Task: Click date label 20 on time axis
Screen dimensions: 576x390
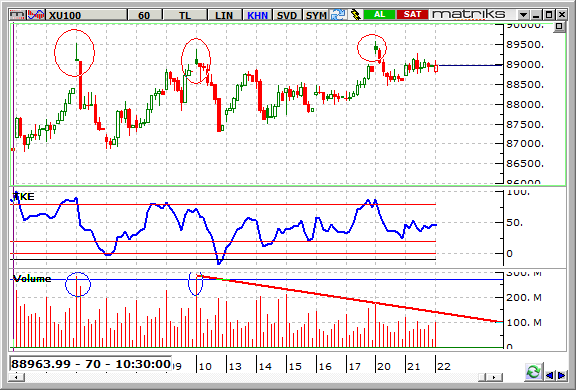Action: [x=384, y=366]
